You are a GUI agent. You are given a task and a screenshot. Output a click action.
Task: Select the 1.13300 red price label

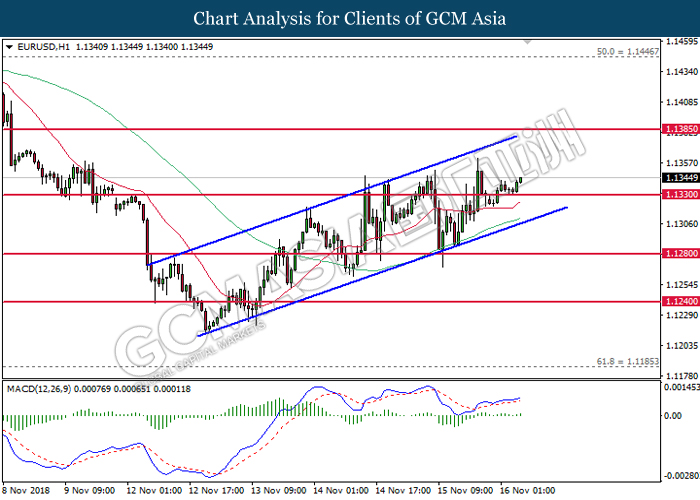(681, 194)
